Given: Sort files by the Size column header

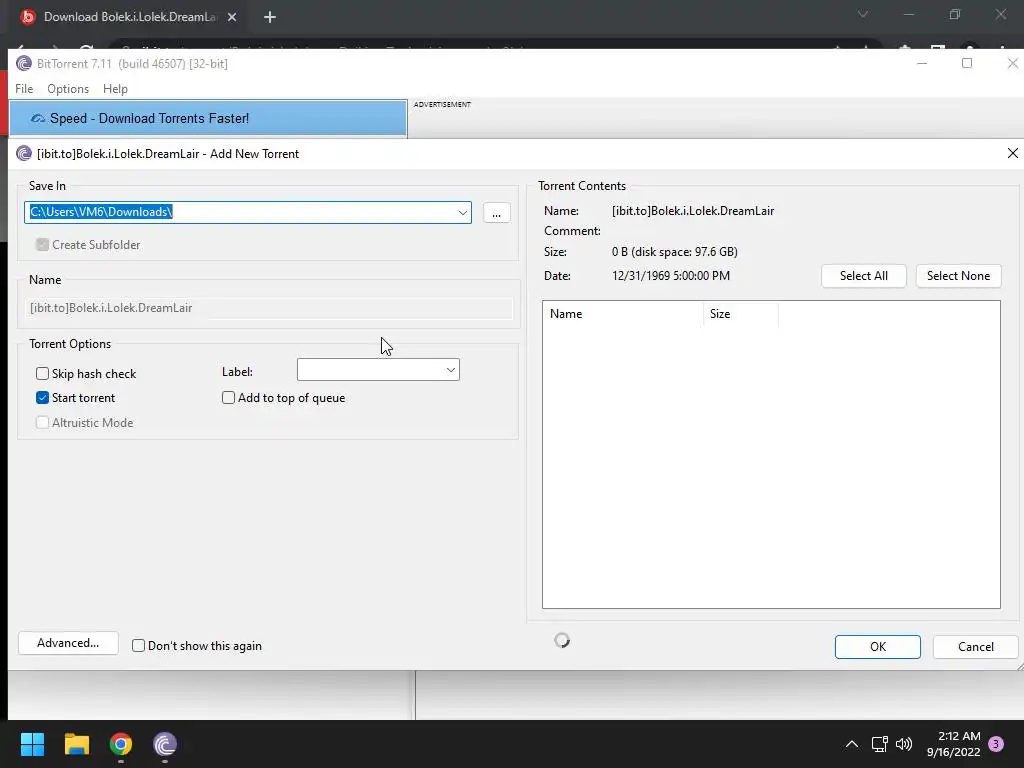Looking at the screenshot, I should 741,314.
